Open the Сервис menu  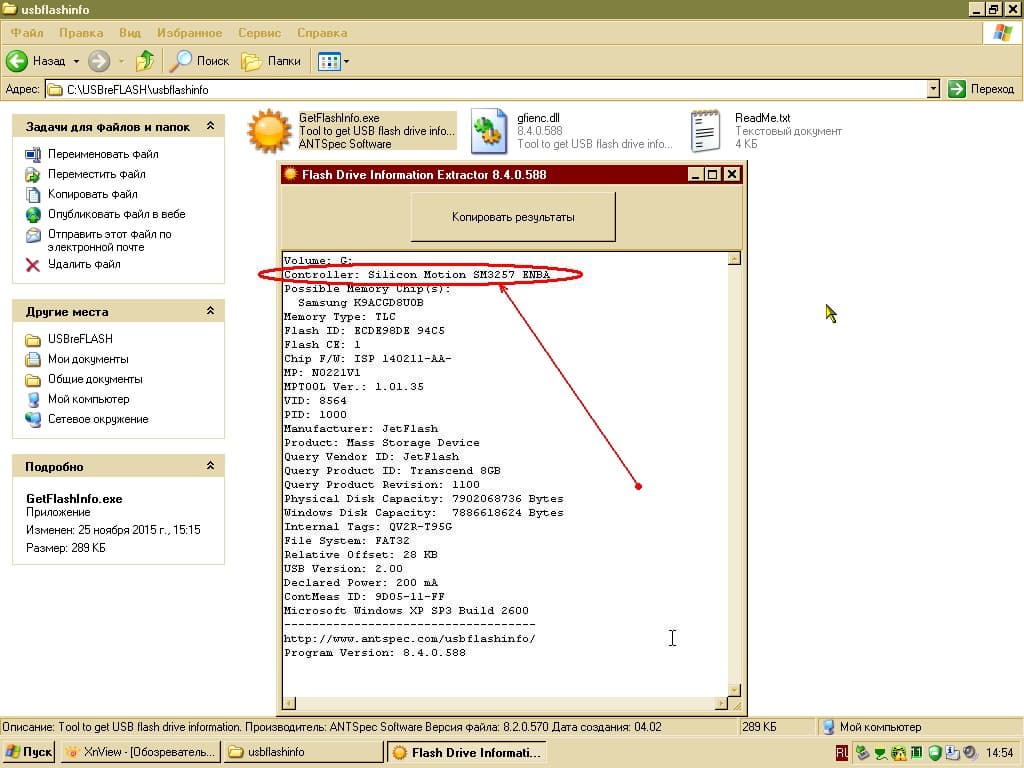tap(259, 33)
